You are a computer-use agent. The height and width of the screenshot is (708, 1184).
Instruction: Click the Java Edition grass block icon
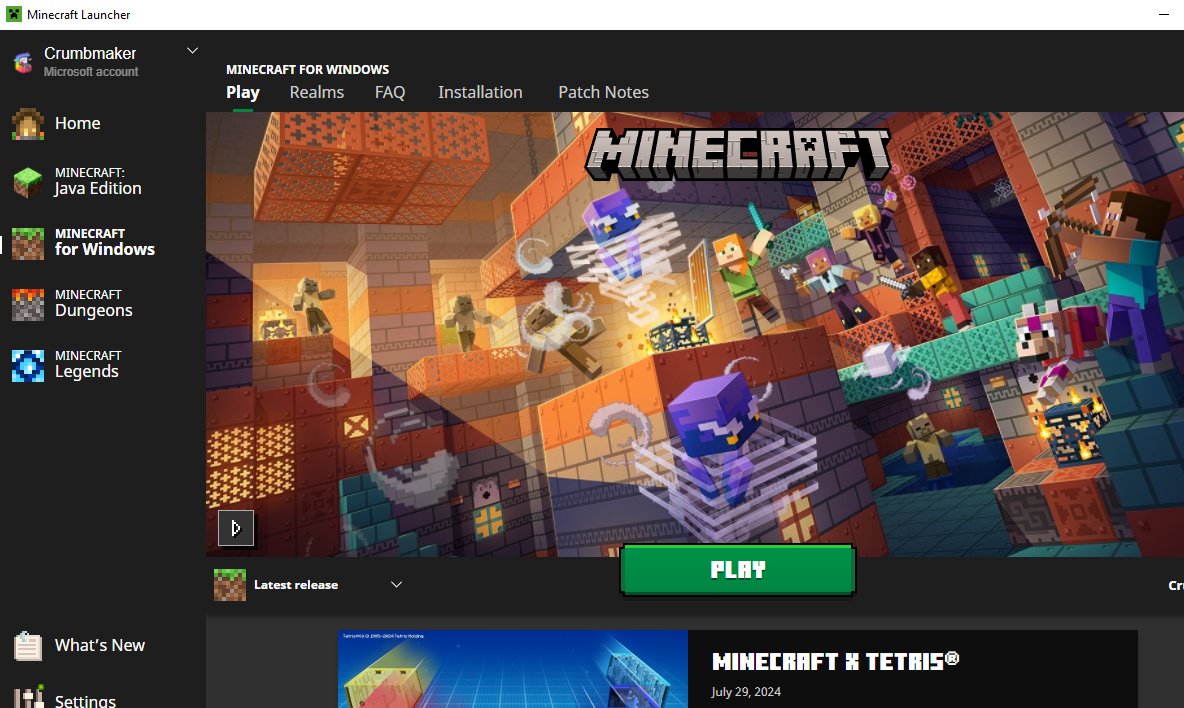coord(28,183)
